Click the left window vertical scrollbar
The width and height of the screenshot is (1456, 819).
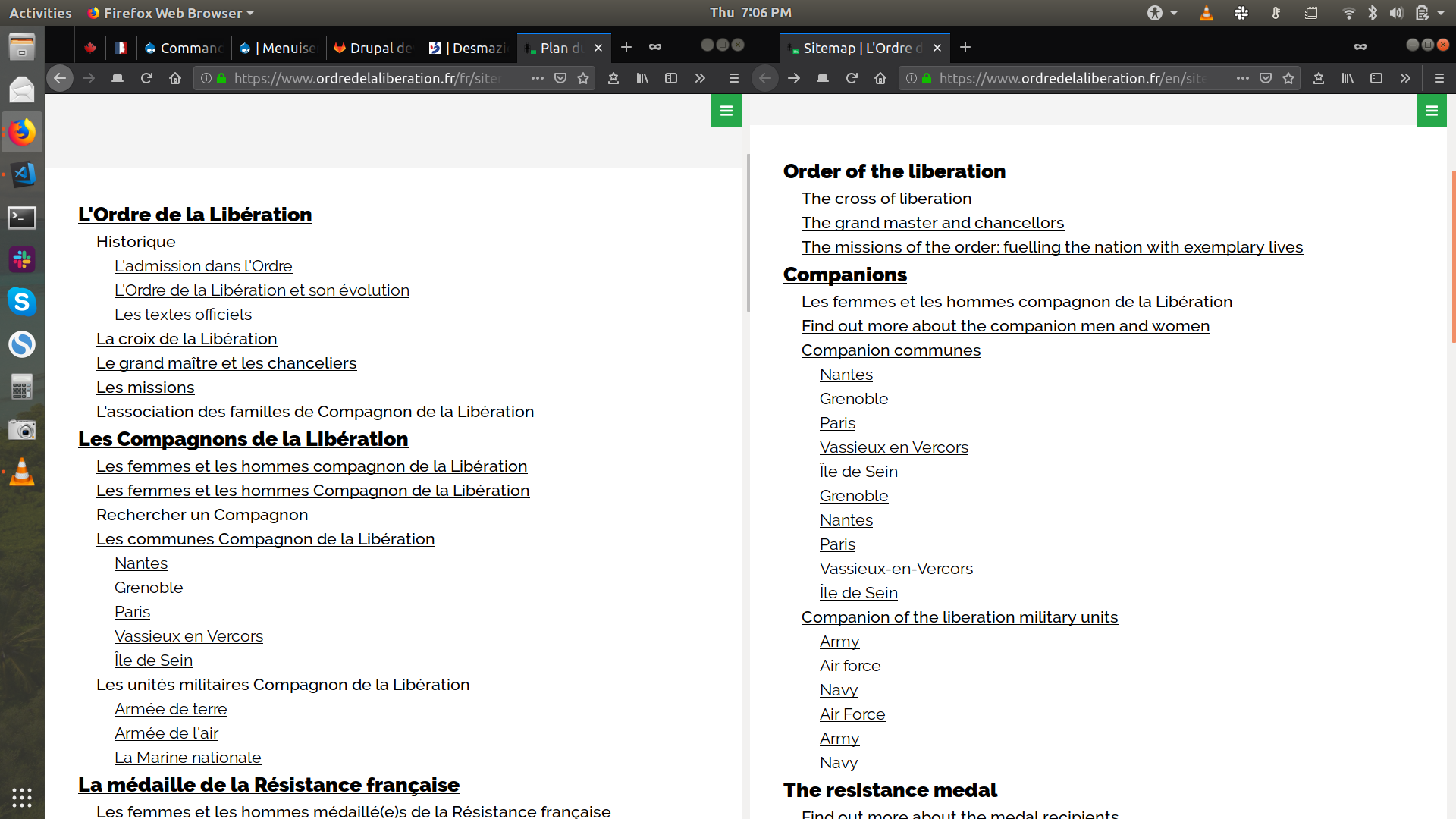tap(748, 233)
